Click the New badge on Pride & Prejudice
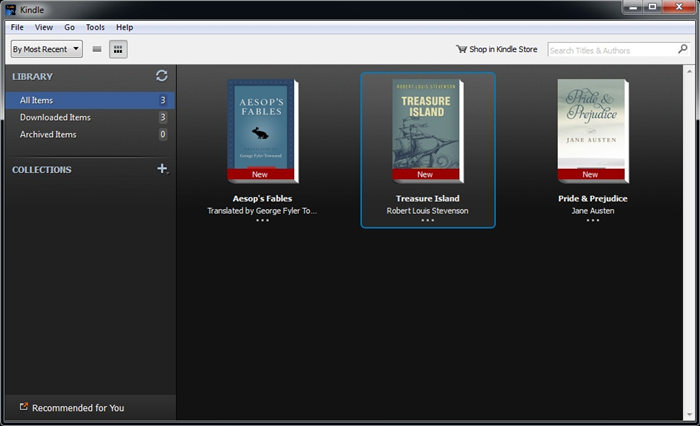700x426 pixels. [591, 174]
